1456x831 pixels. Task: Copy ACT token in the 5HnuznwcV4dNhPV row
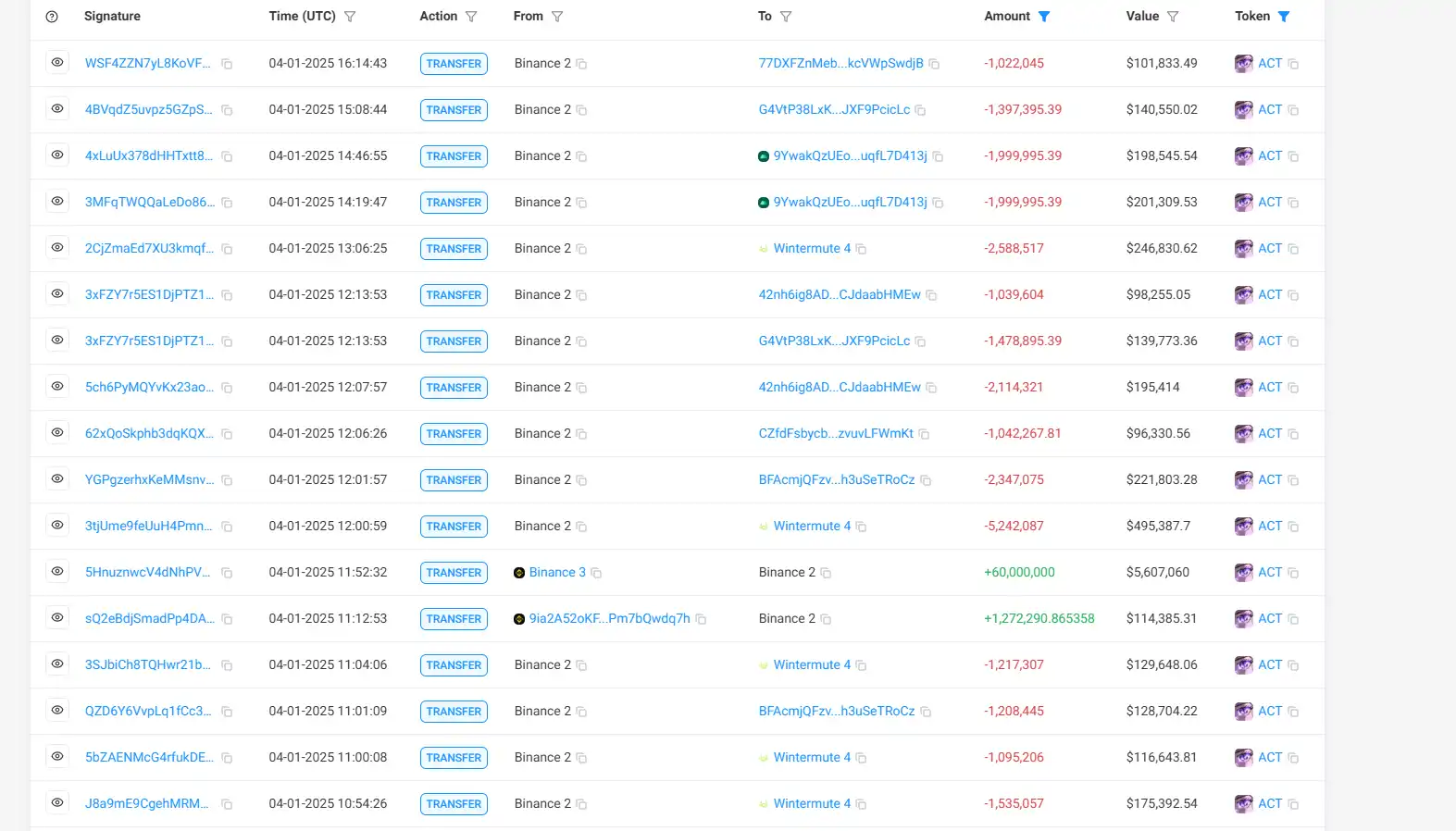1293,573
